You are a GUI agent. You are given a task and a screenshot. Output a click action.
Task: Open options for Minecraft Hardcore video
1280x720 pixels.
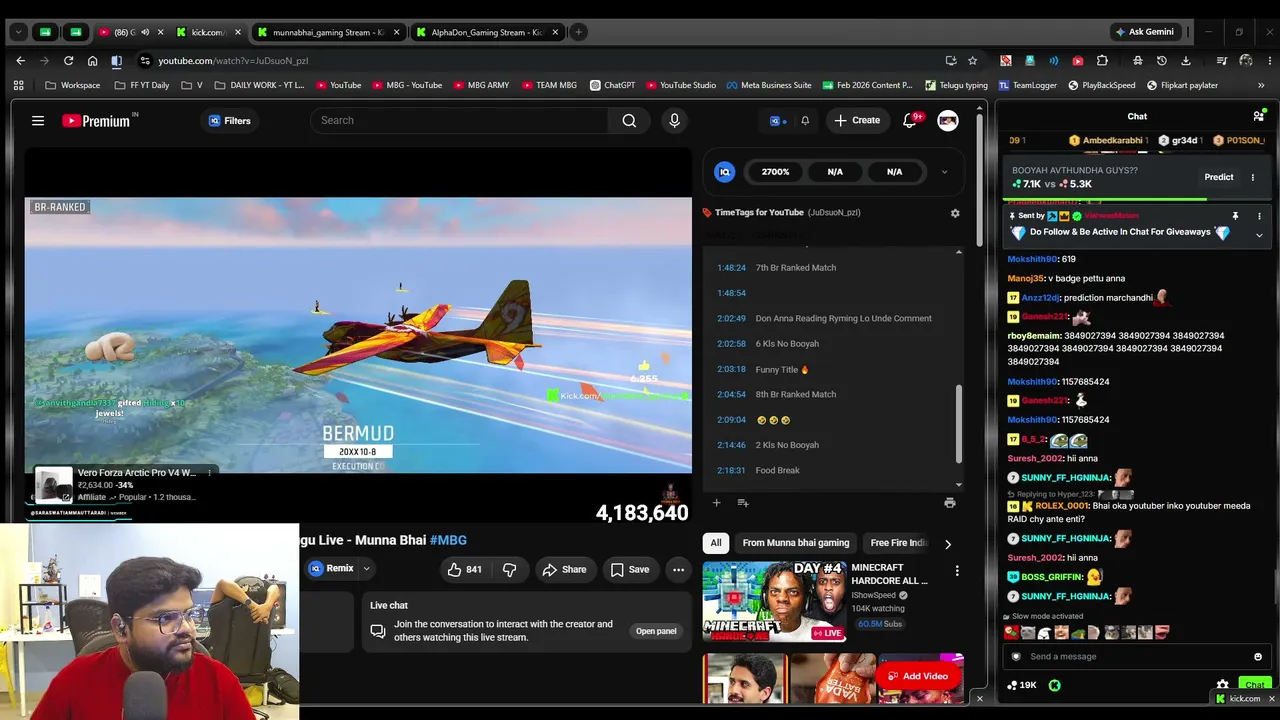click(957, 570)
